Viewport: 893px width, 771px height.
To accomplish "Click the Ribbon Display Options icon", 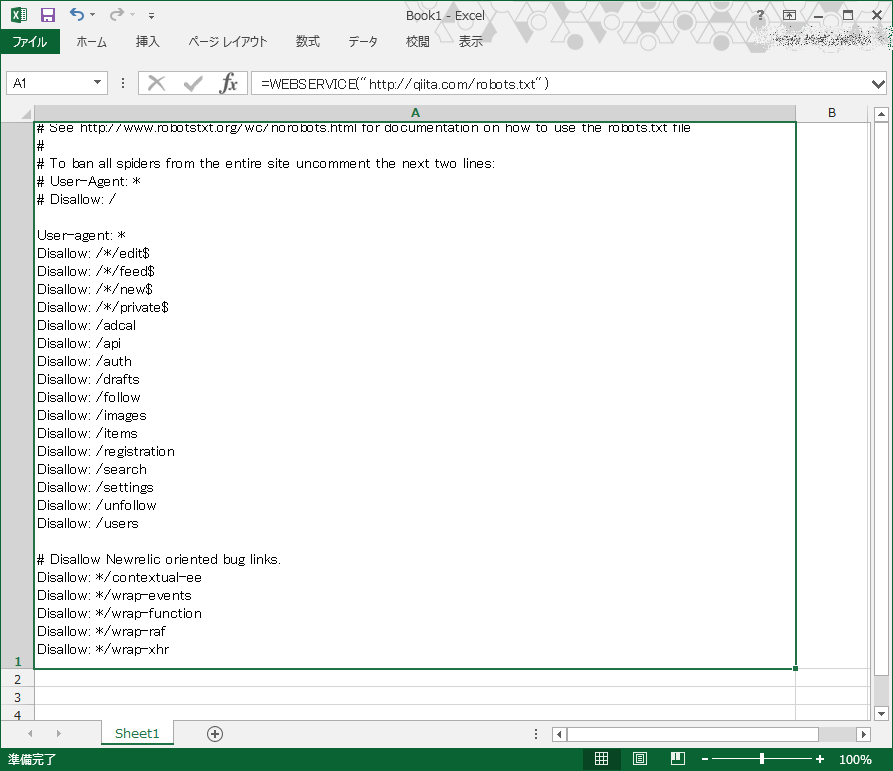I will coord(789,15).
